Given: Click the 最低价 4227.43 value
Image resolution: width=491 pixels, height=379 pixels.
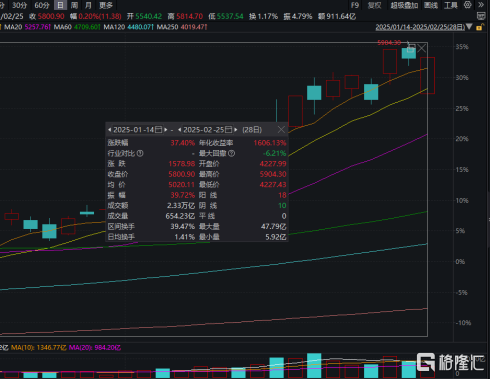Looking at the screenshot, I should (273, 185).
